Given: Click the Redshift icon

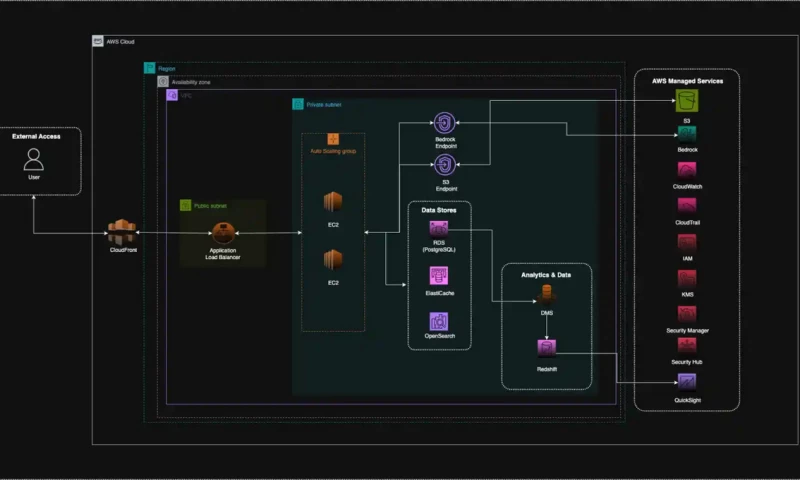Looking at the screenshot, I should 546,348.
